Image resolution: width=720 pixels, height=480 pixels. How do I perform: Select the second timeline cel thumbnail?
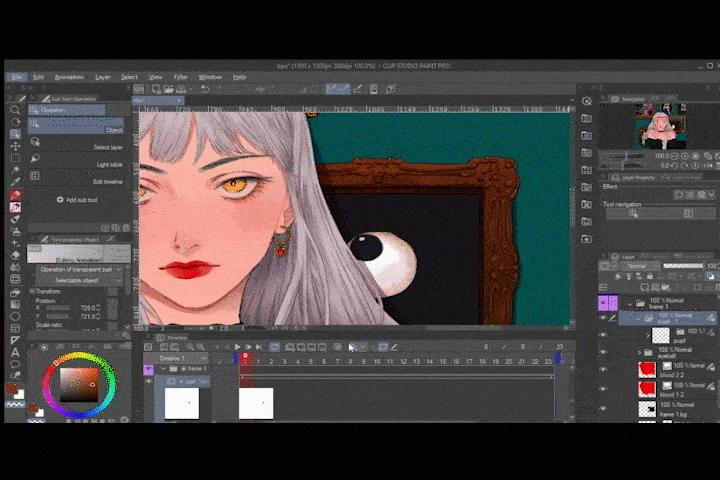pyautogui.click(x=256, y=403)
